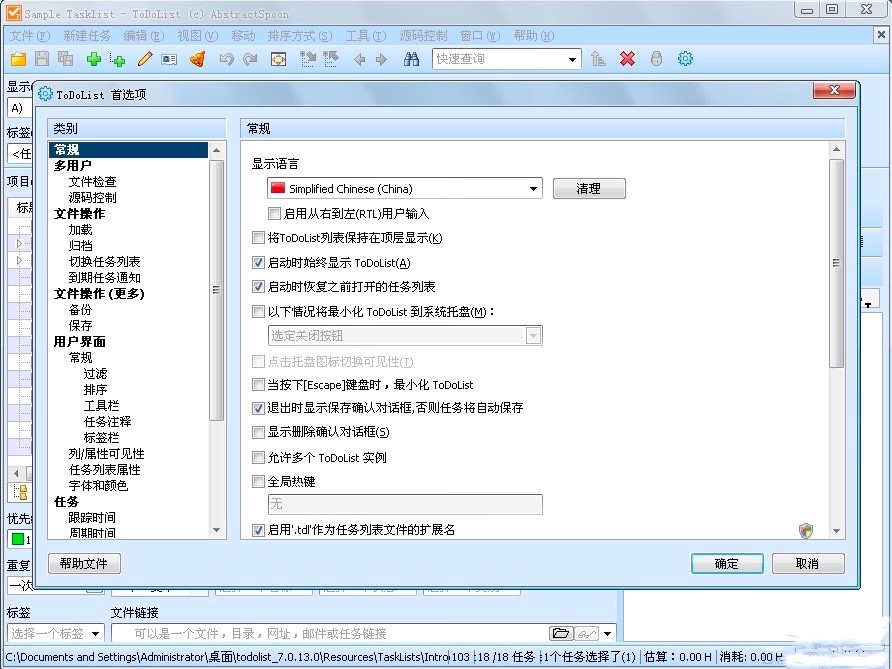Expand the 快速查询 quick search dropdown
Screen dimensions: 892x669
(x=572, y=59)
